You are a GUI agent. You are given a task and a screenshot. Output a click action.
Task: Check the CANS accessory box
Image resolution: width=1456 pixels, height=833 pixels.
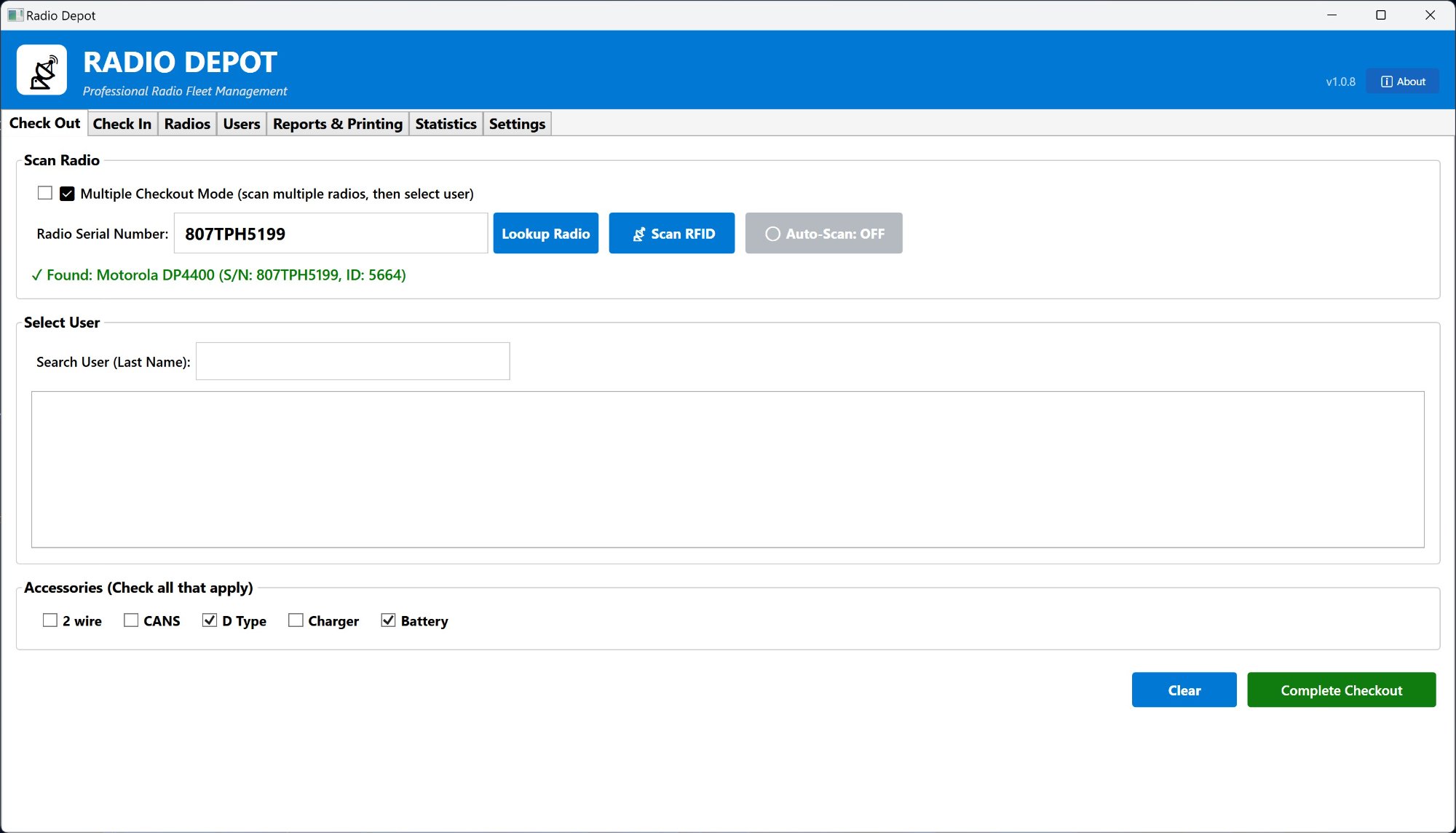[131, 620]
